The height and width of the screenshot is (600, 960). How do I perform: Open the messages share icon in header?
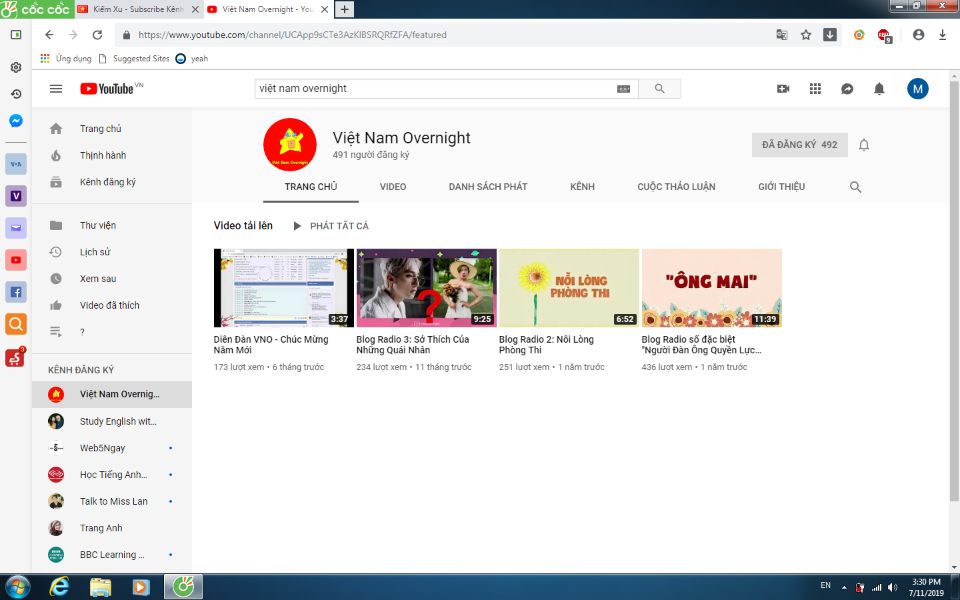[x=847, y=89]
